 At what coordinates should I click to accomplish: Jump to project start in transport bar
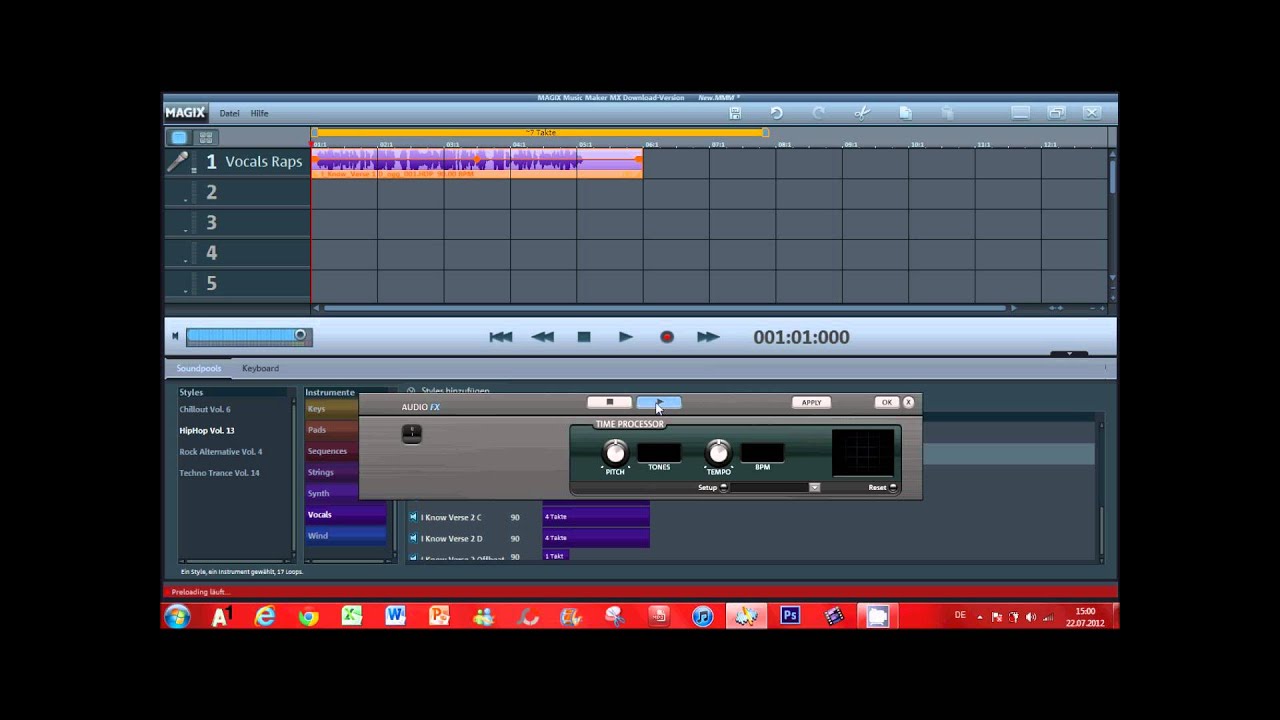point(500,337)
